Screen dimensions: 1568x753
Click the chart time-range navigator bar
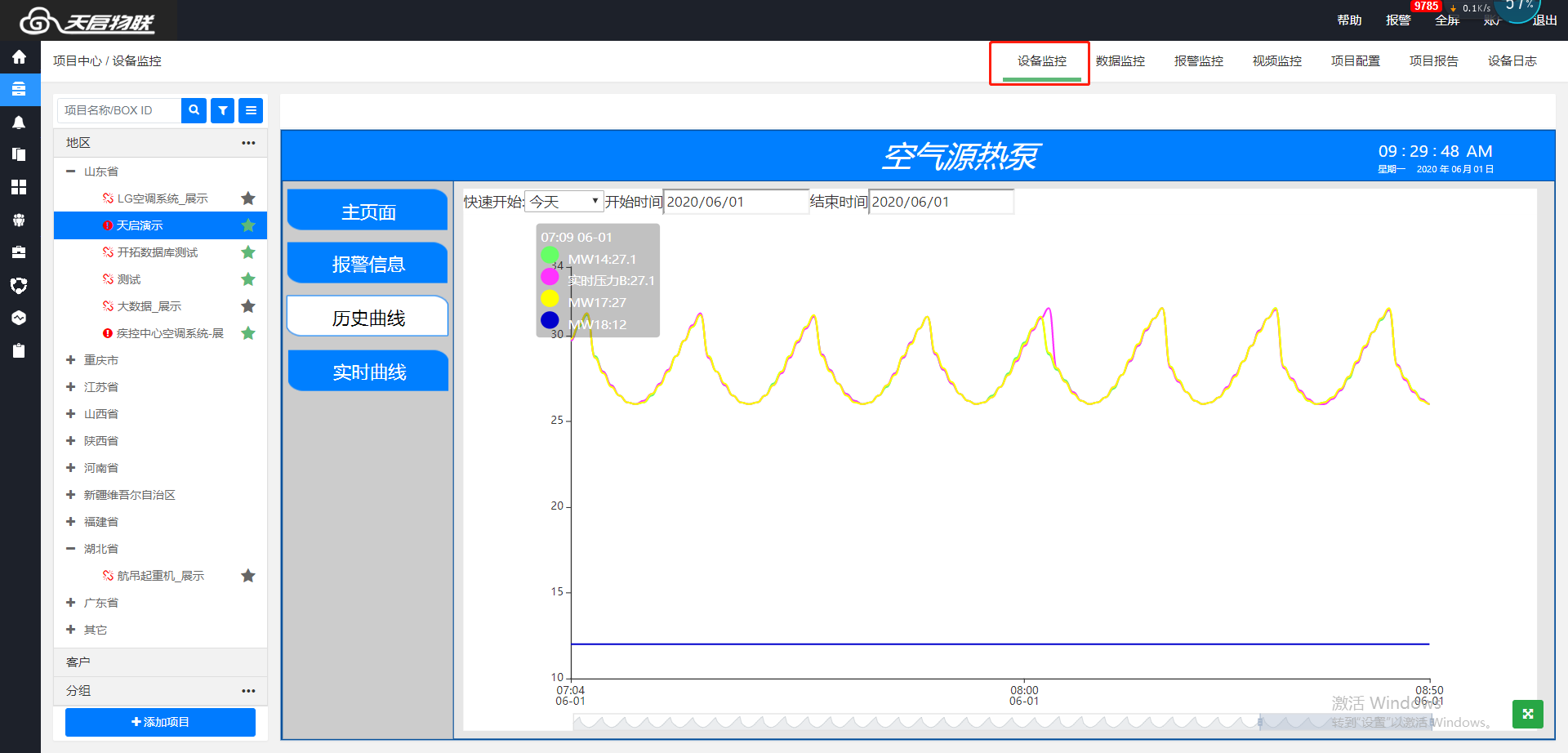1002,722
